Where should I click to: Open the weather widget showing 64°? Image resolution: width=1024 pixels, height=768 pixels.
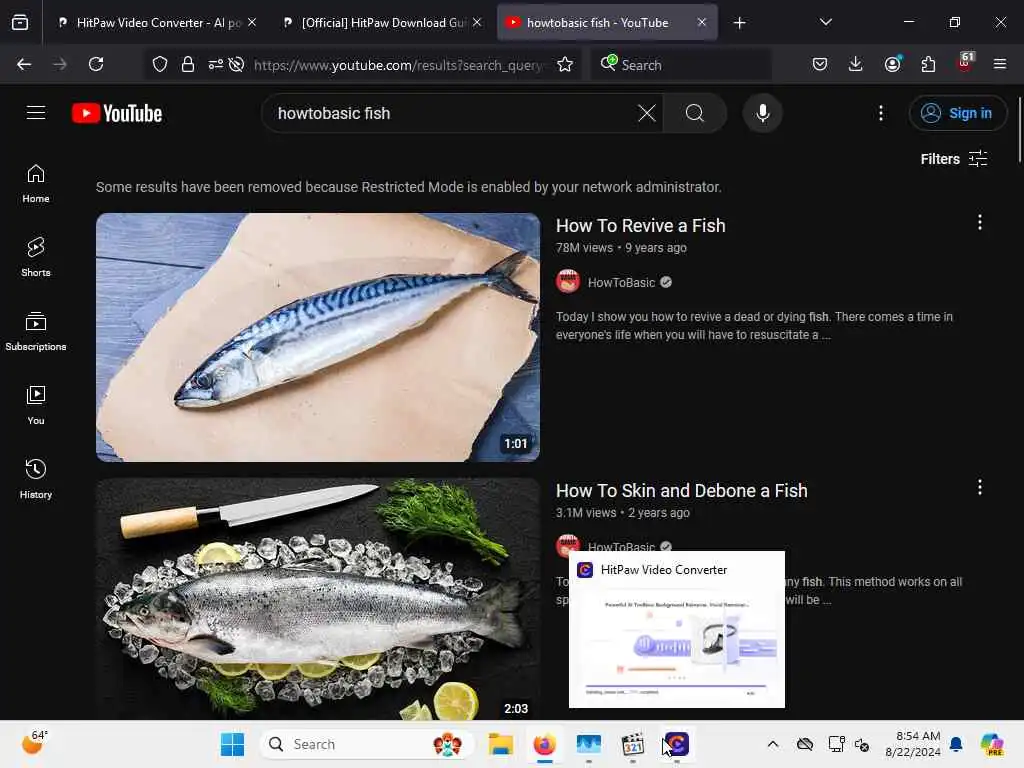pyautogui.click(x=34, y=743)
